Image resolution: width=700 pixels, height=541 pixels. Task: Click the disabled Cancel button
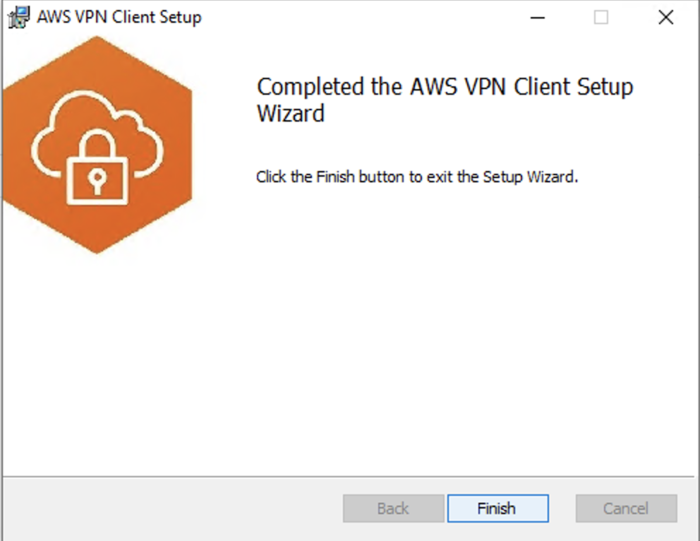click(626, 508)
